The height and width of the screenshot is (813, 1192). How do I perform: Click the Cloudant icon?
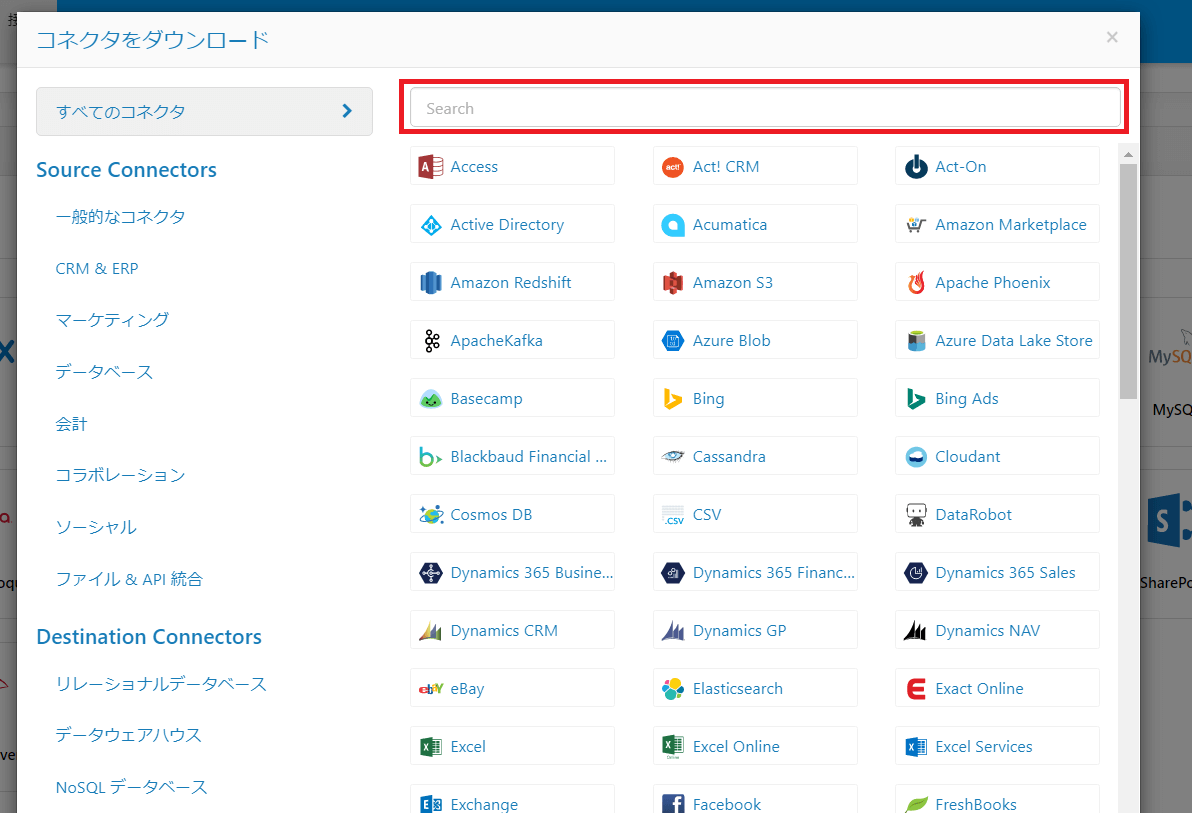(x=916, y=457)
